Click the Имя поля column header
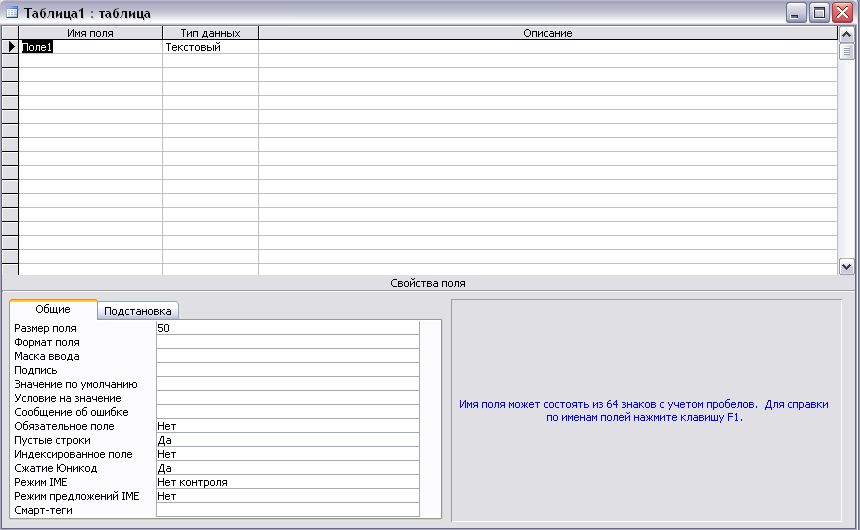860x530 pixels. pos(90,33)
